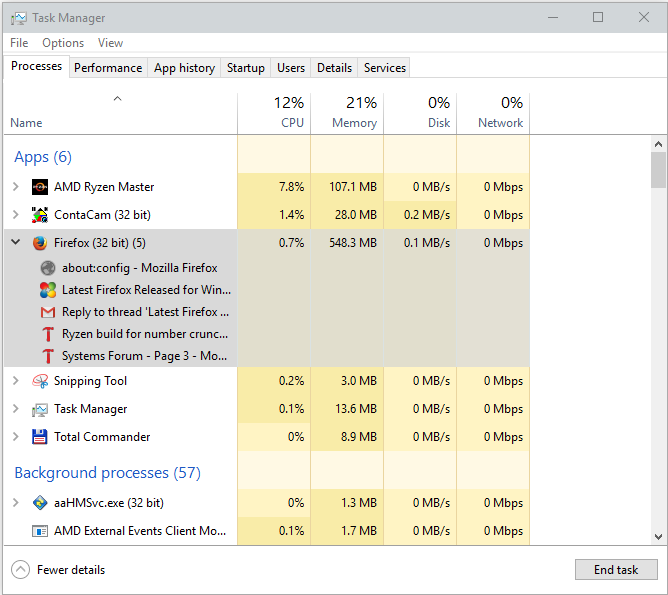This screenshot has width=668, height=595.
Task: Click the scrollbar down arrow
Action: pos(659,537)
